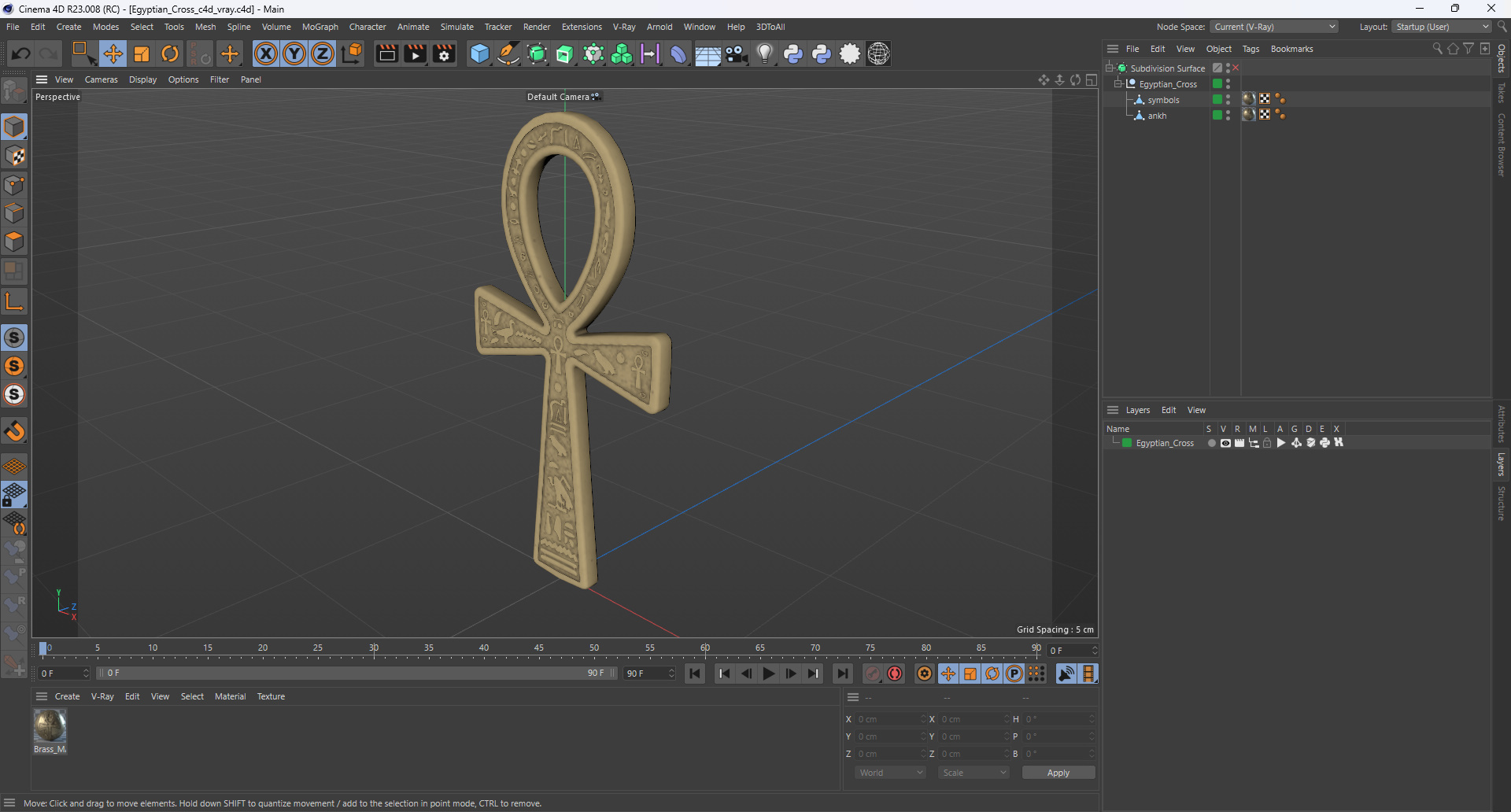Open Edit Render Settings icon
The image size is (1511, 812).
coord(444,54)
